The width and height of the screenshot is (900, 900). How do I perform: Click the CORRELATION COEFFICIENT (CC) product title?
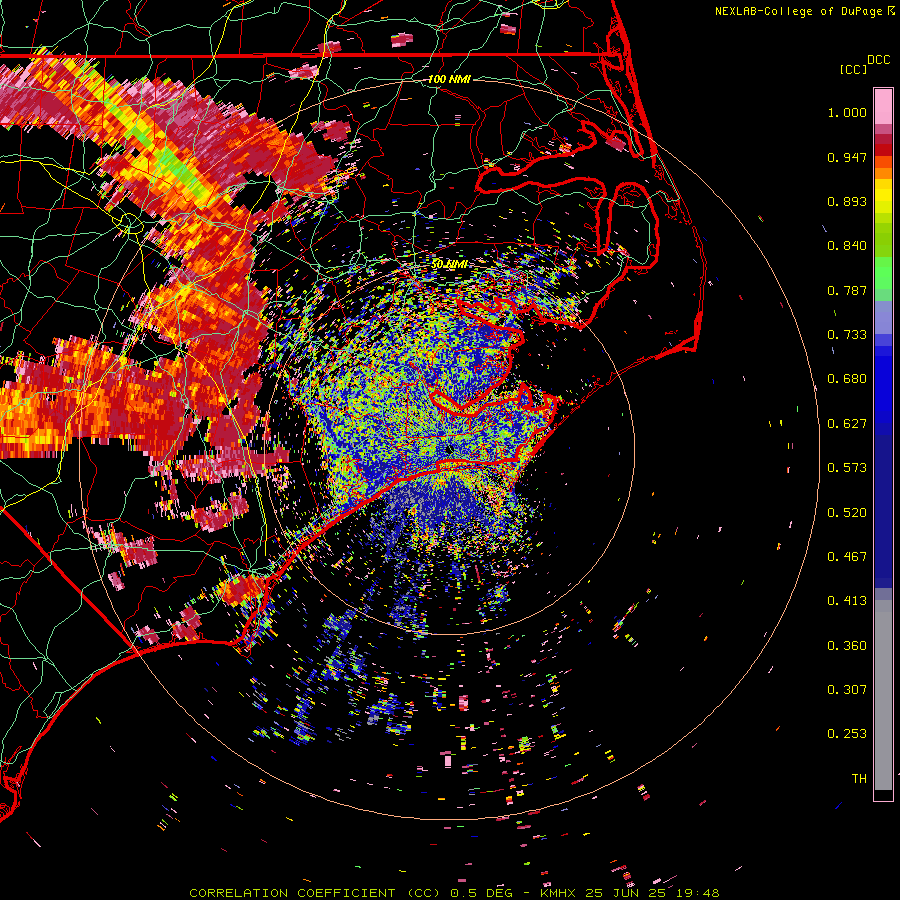[316, 893]
